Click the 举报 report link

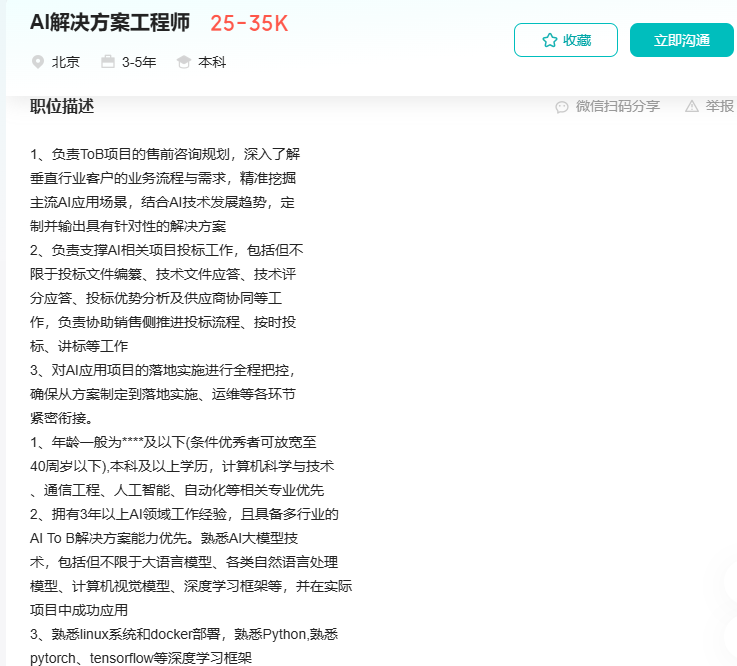click(709, 106)
